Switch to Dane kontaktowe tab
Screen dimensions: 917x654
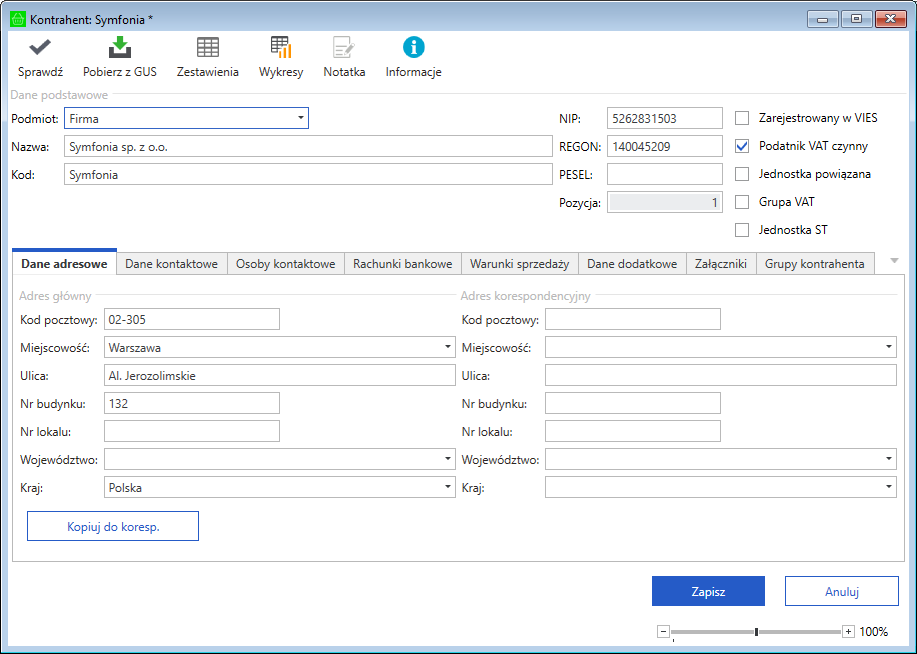(171, 264)
